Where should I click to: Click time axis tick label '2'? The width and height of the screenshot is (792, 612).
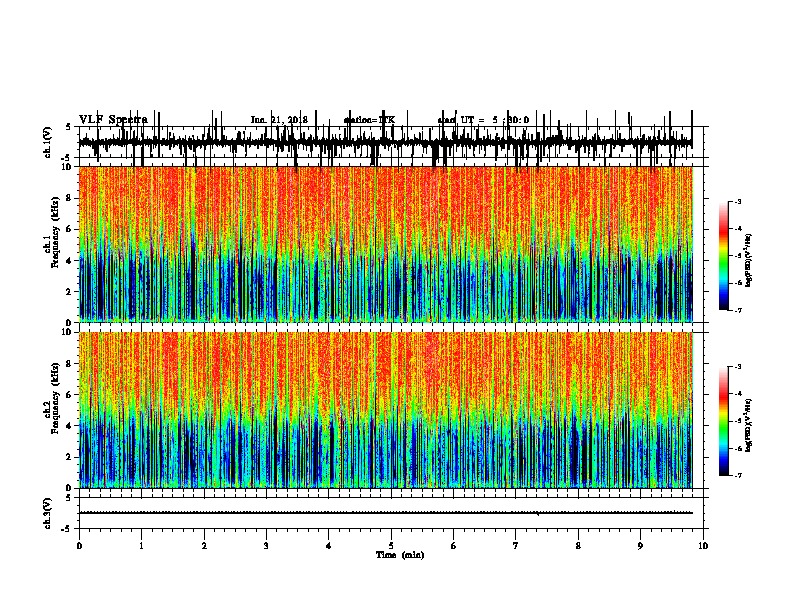[x=204, y=546]
